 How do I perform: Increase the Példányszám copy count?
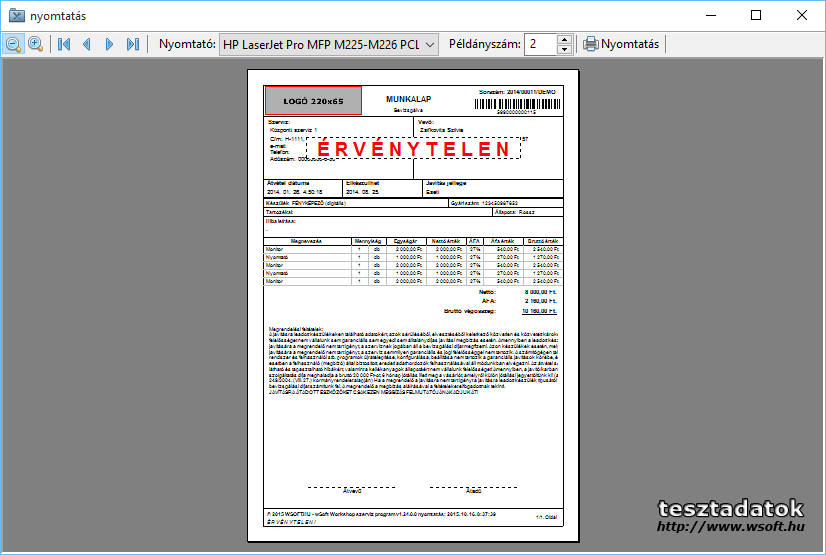564,39
